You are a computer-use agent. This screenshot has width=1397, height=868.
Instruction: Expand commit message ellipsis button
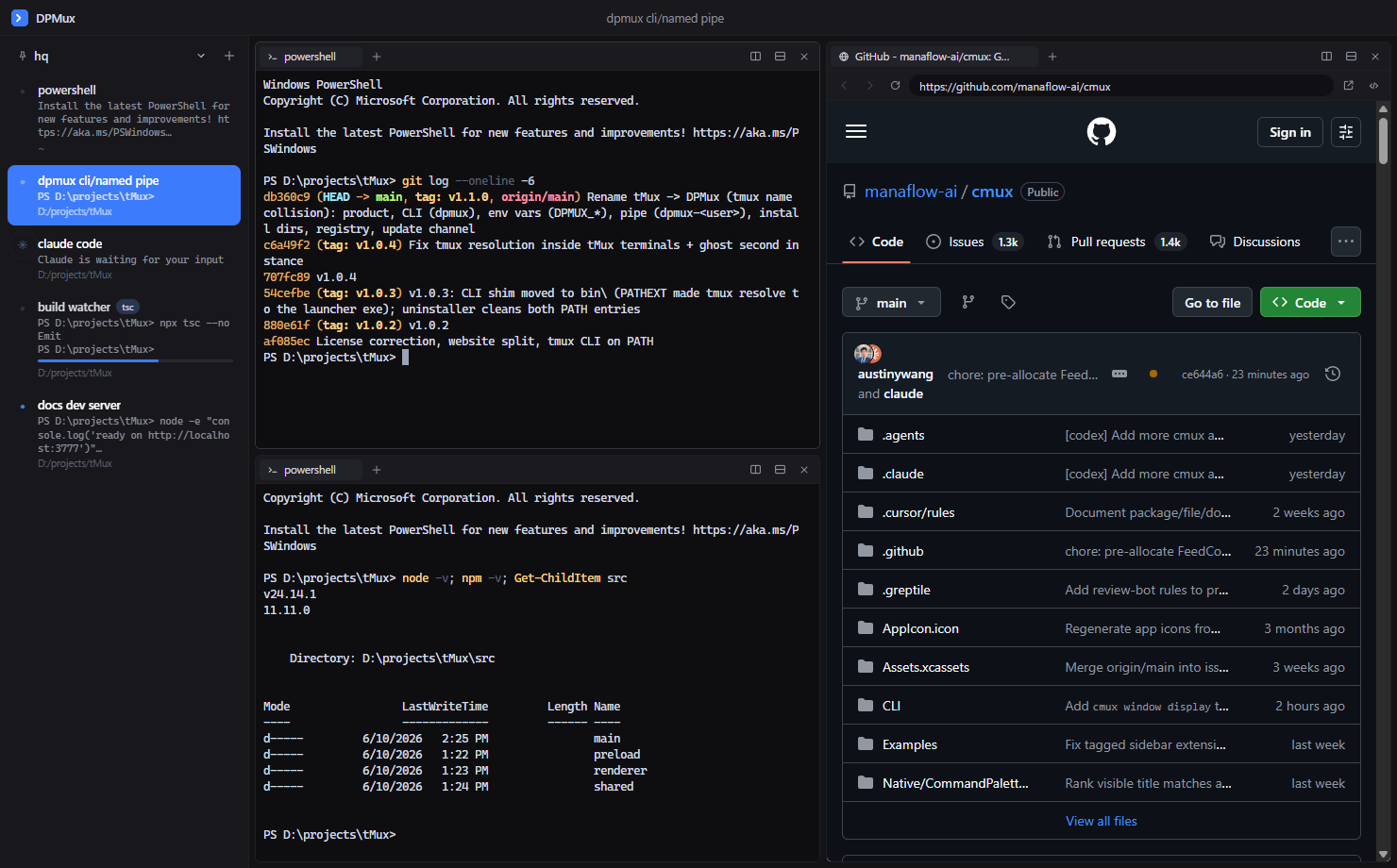click(x=1119, y=374)
